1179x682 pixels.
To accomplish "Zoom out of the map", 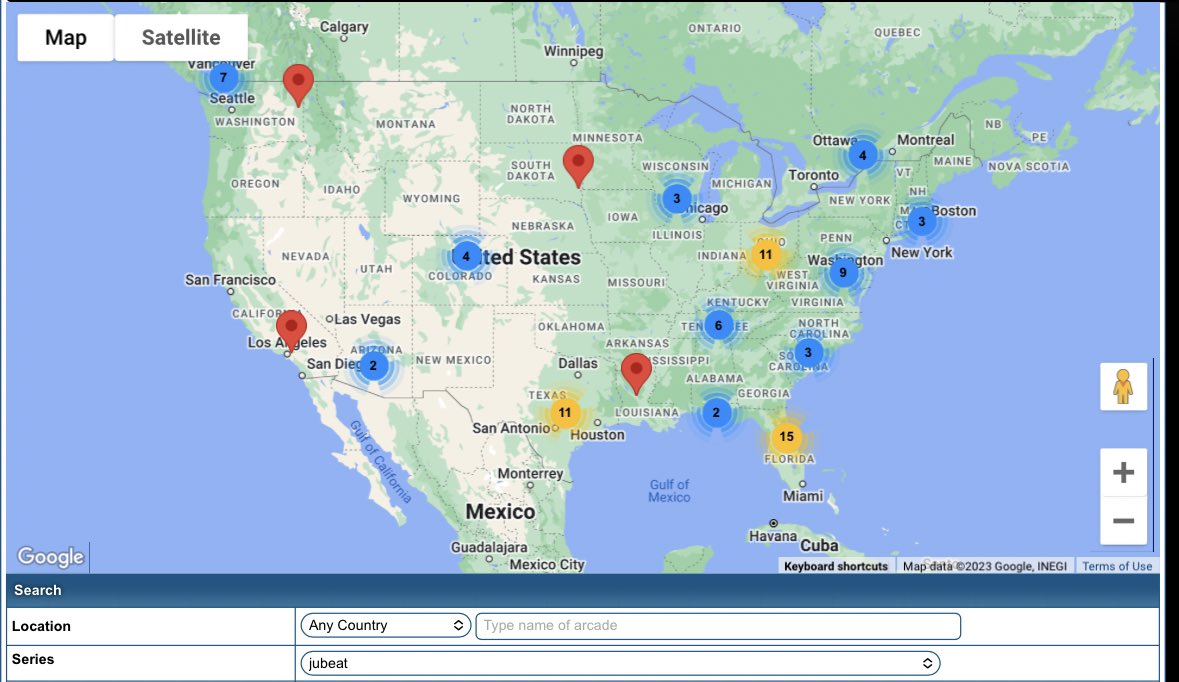I will (x=1123, y=521).
